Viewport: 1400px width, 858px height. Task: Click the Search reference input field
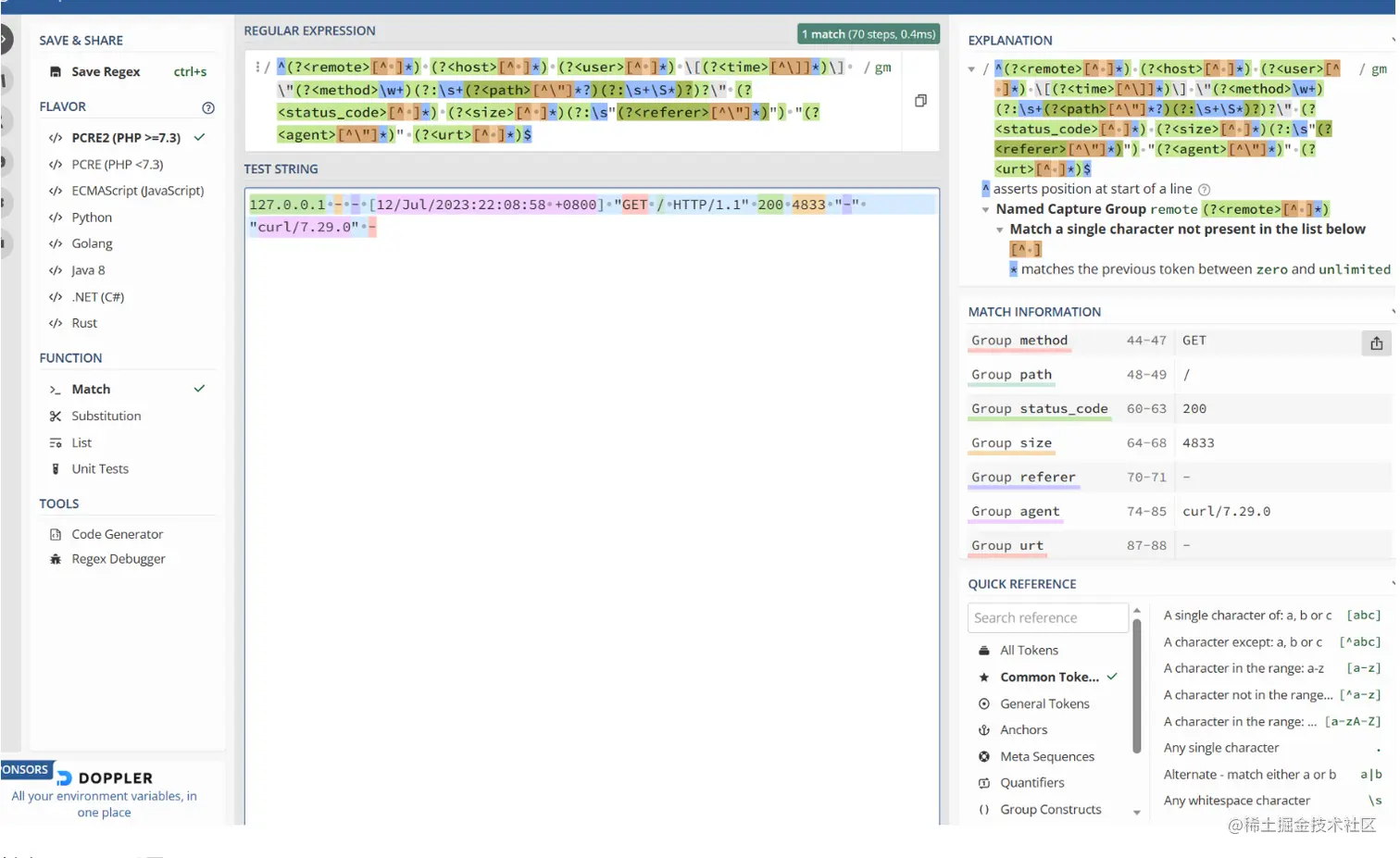[1047, 617]
